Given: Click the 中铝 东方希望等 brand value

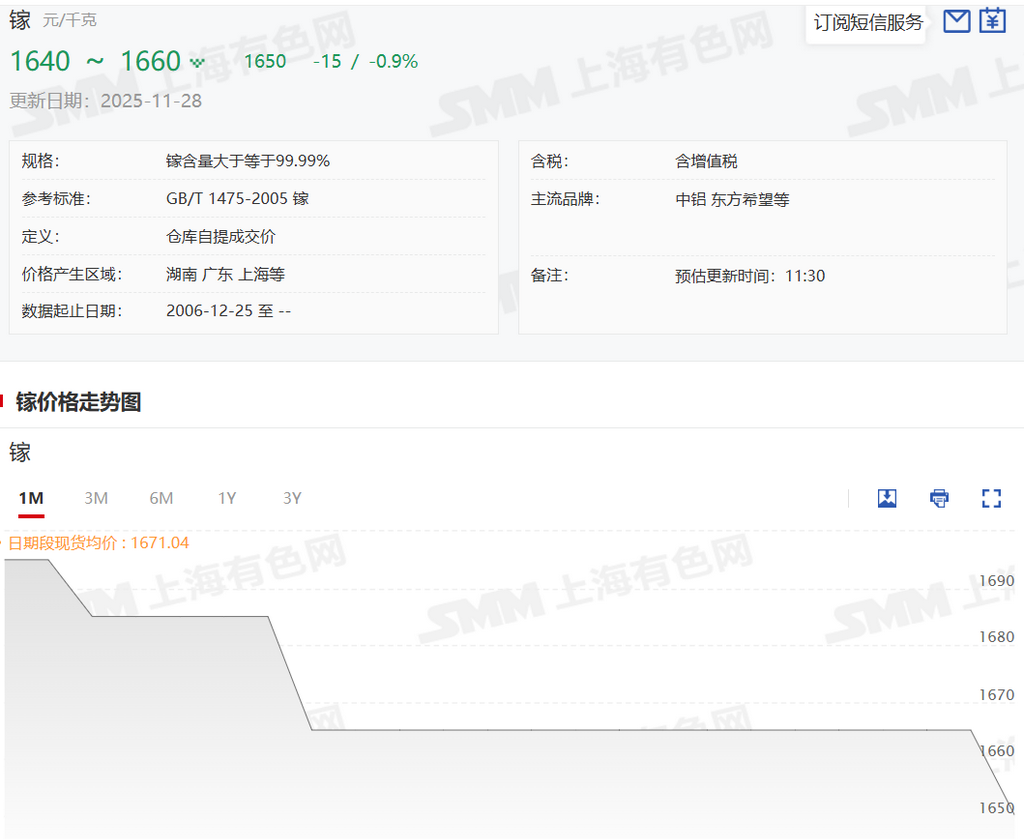Looking at the screenshot, I should click(x=732, y=199).
